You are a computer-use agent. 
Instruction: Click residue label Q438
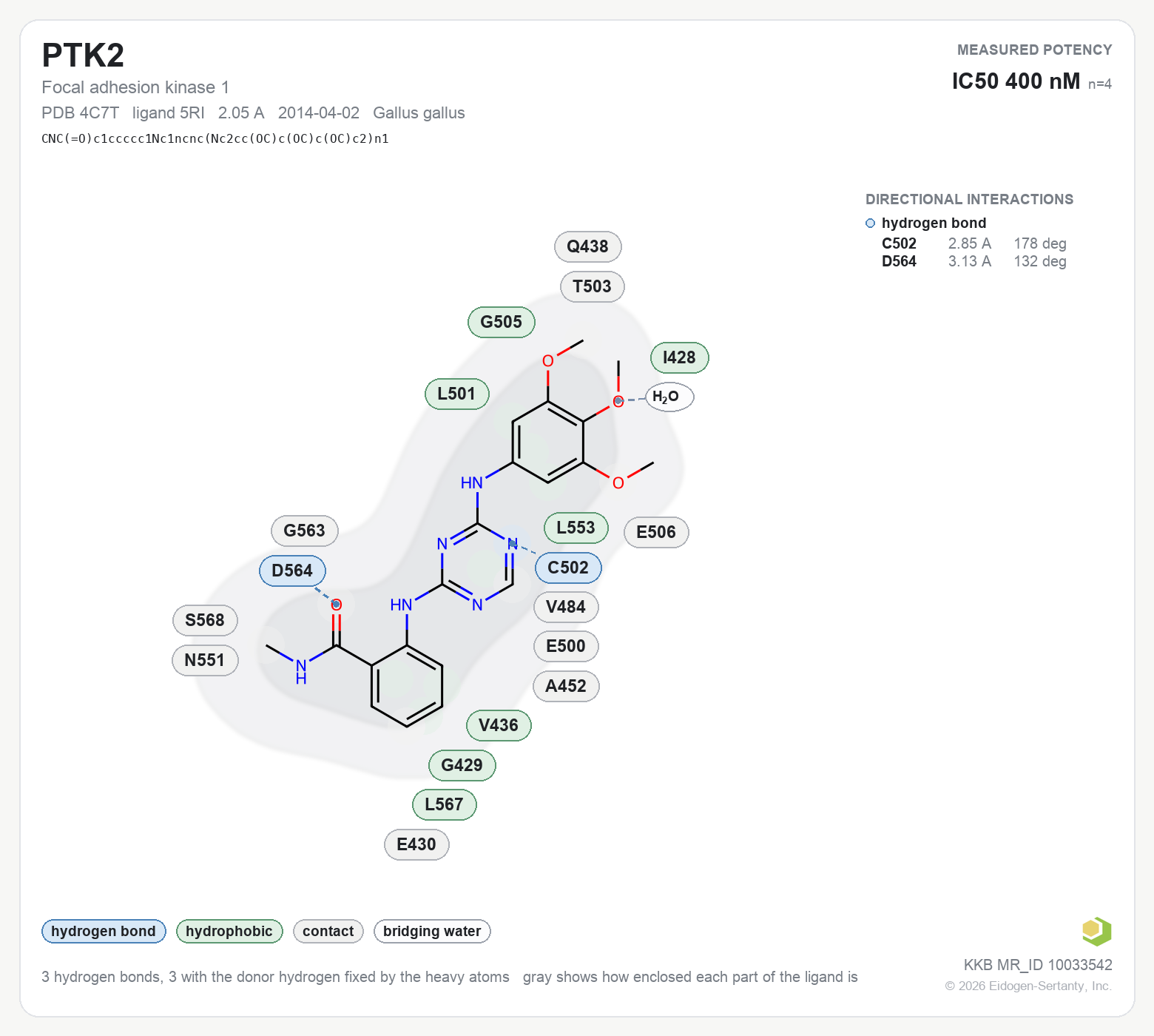tap(588, 246)
